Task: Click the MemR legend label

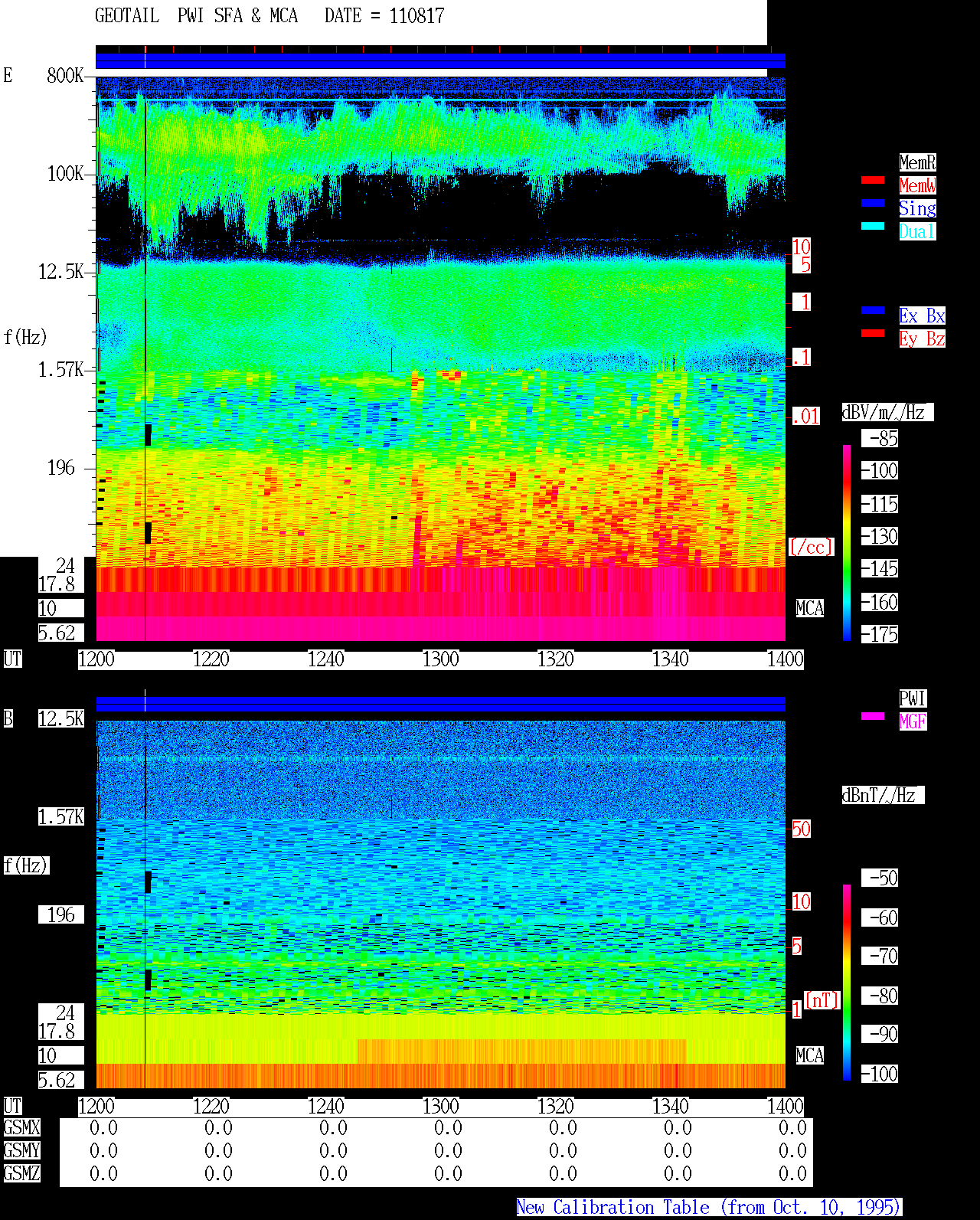Action: coord(917,162)
